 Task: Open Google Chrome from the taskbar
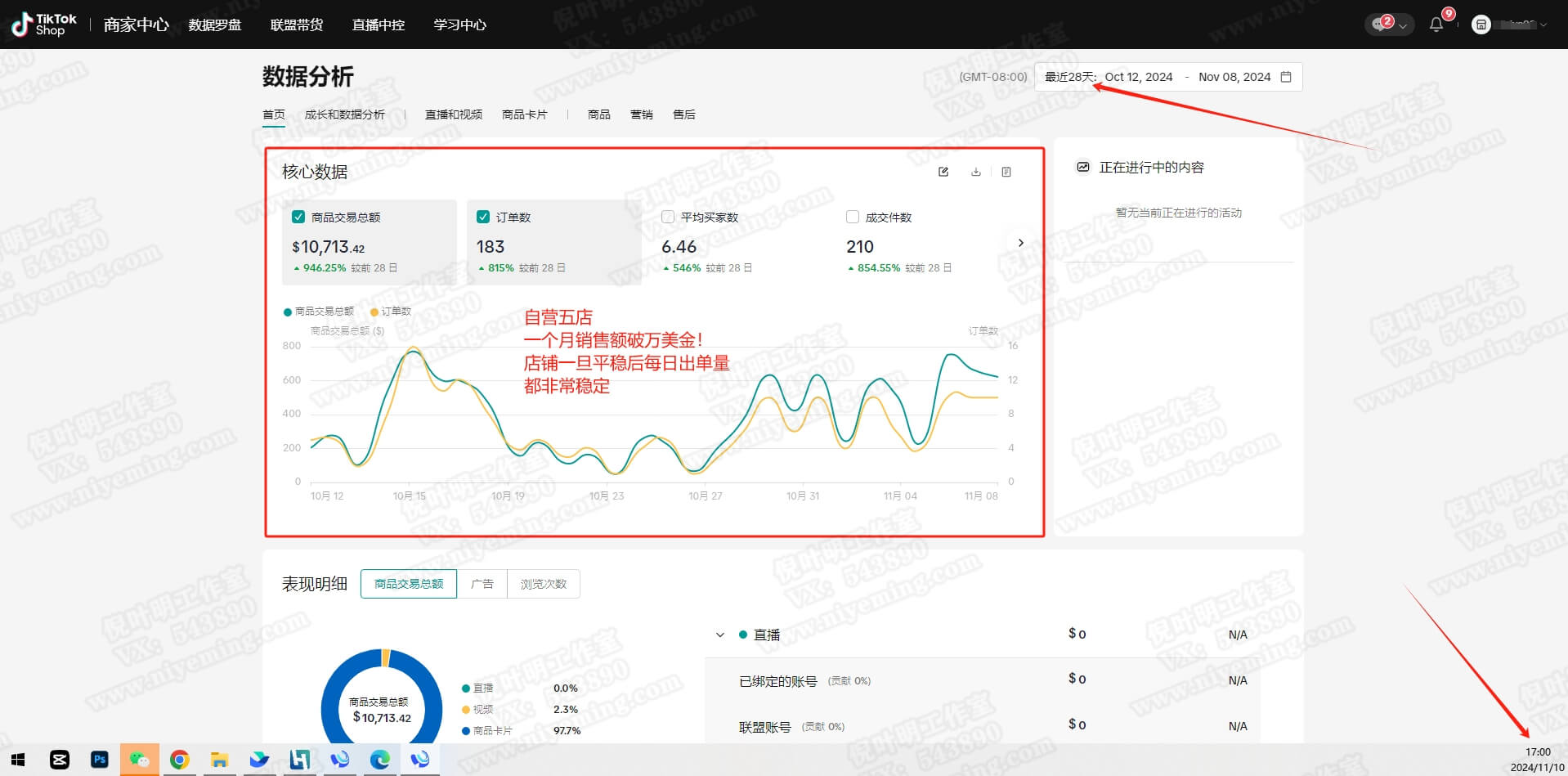tap(180, 760)
